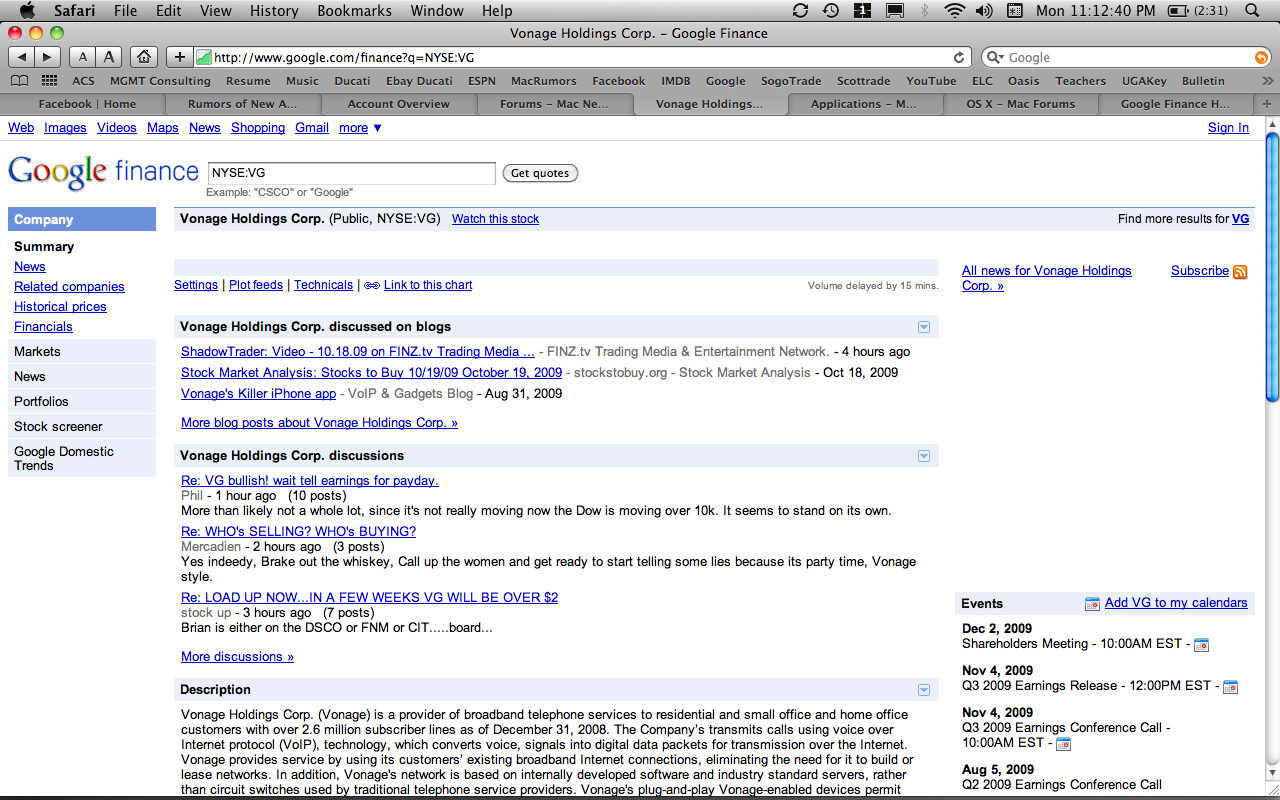Click the Bluetooth icon in menu bar
Screen dimensions: 1280x800
click(924, 11)
